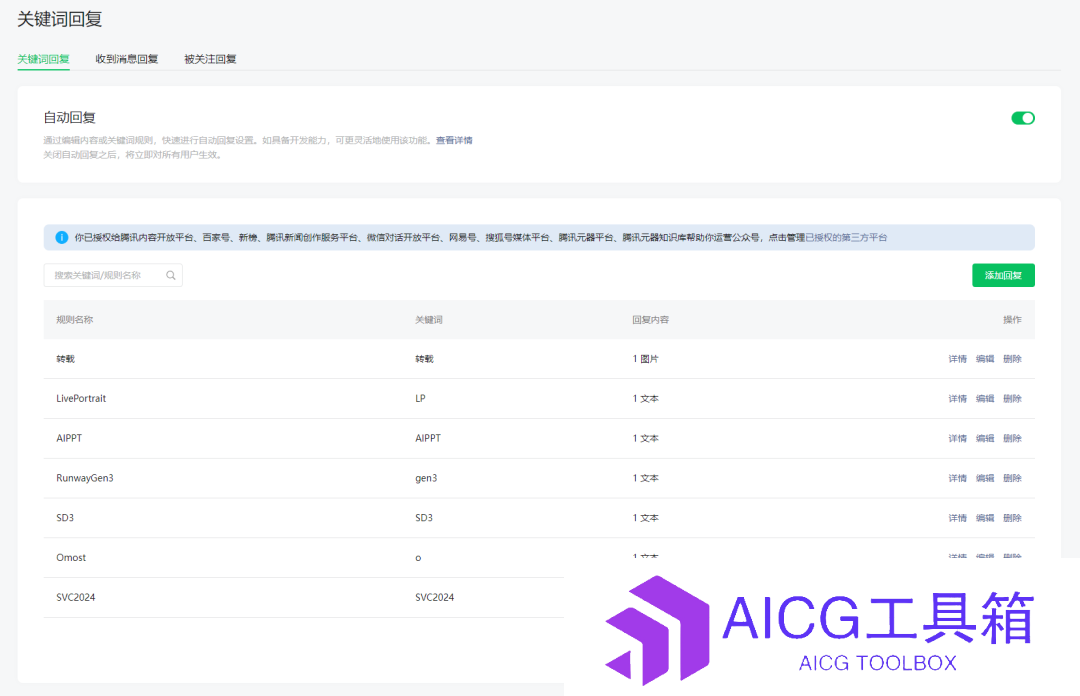Click the 自动回复 section heading
Screen dimensions: 1080x696
coord(70,118)
